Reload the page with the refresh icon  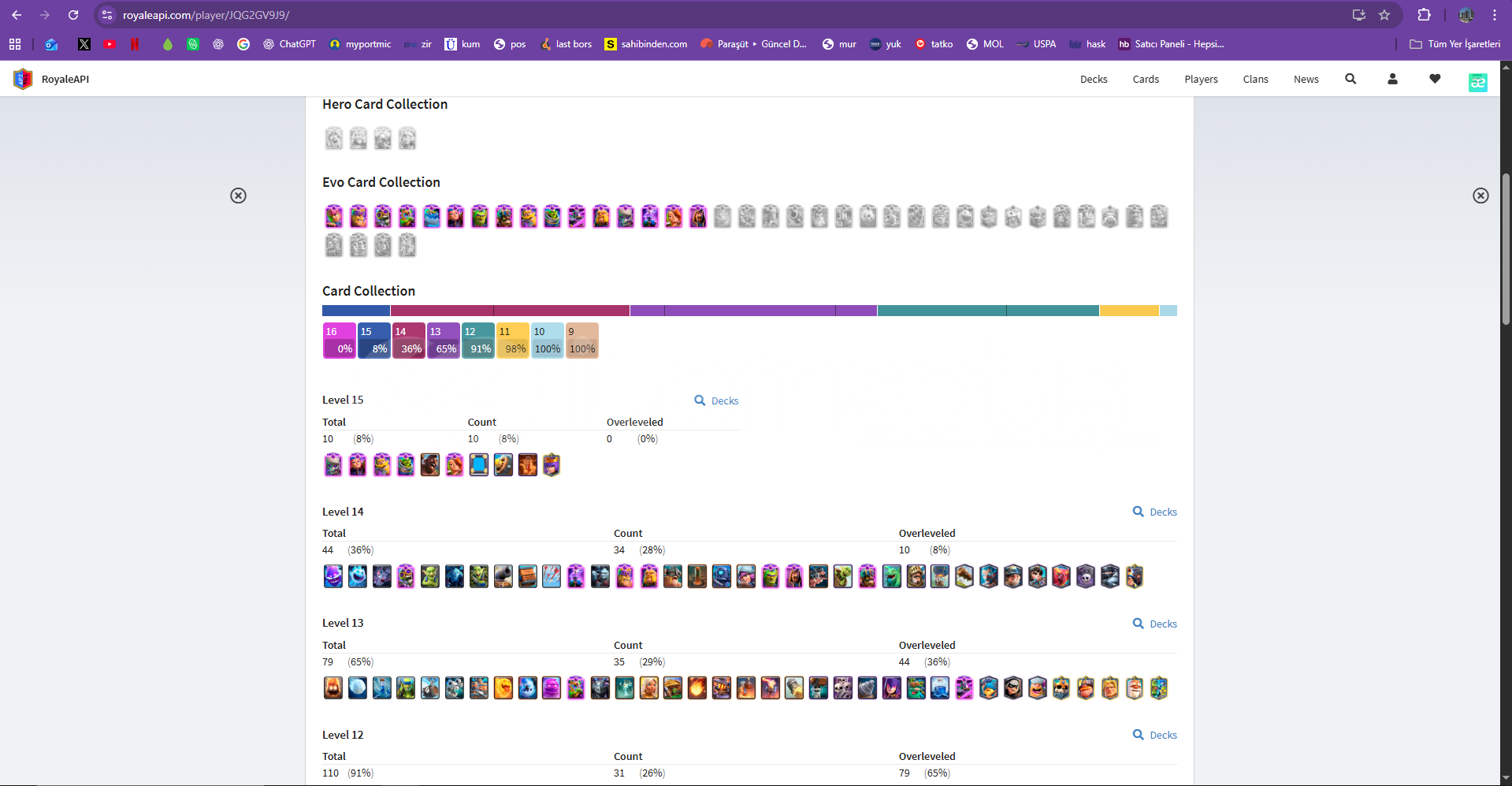(73, 15)
